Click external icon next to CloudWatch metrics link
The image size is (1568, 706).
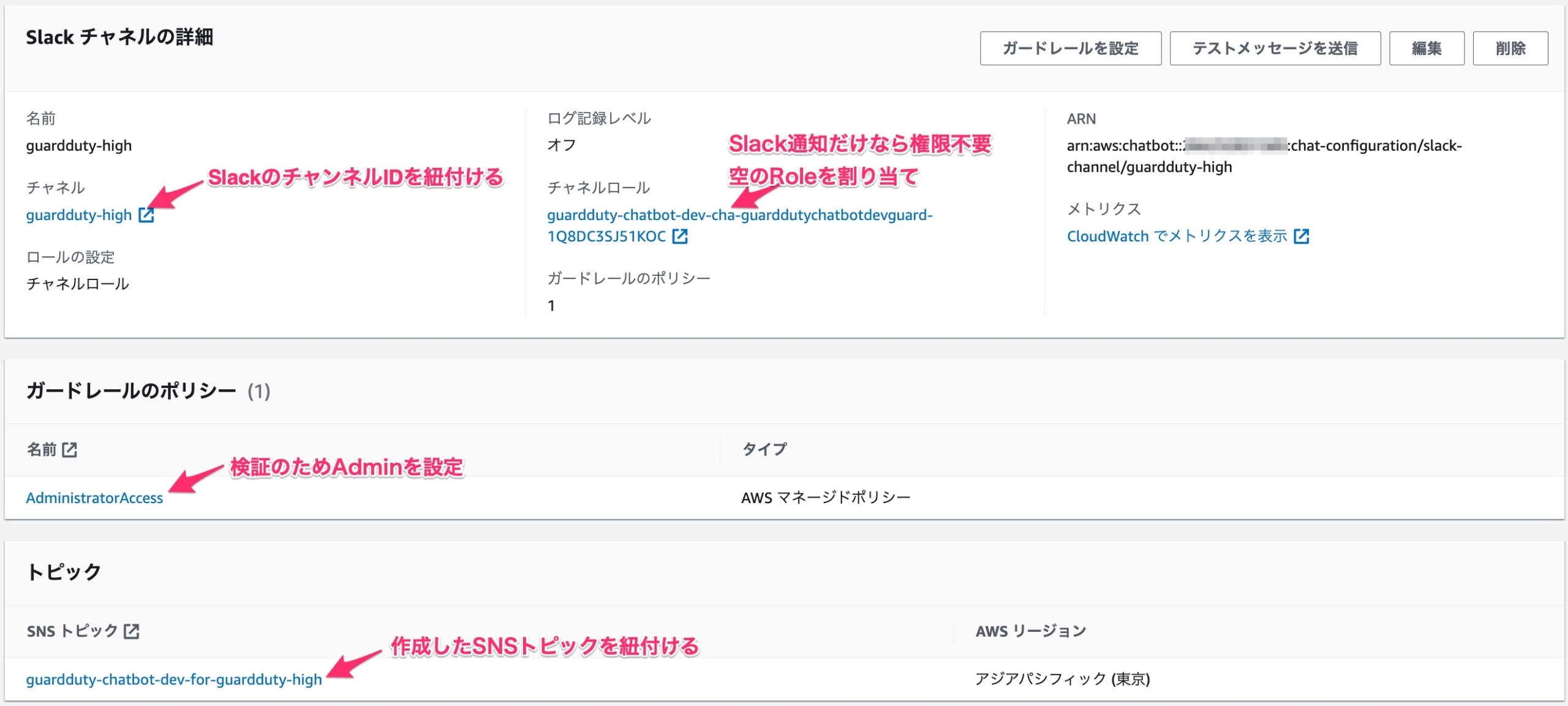tap(1302, 236)
